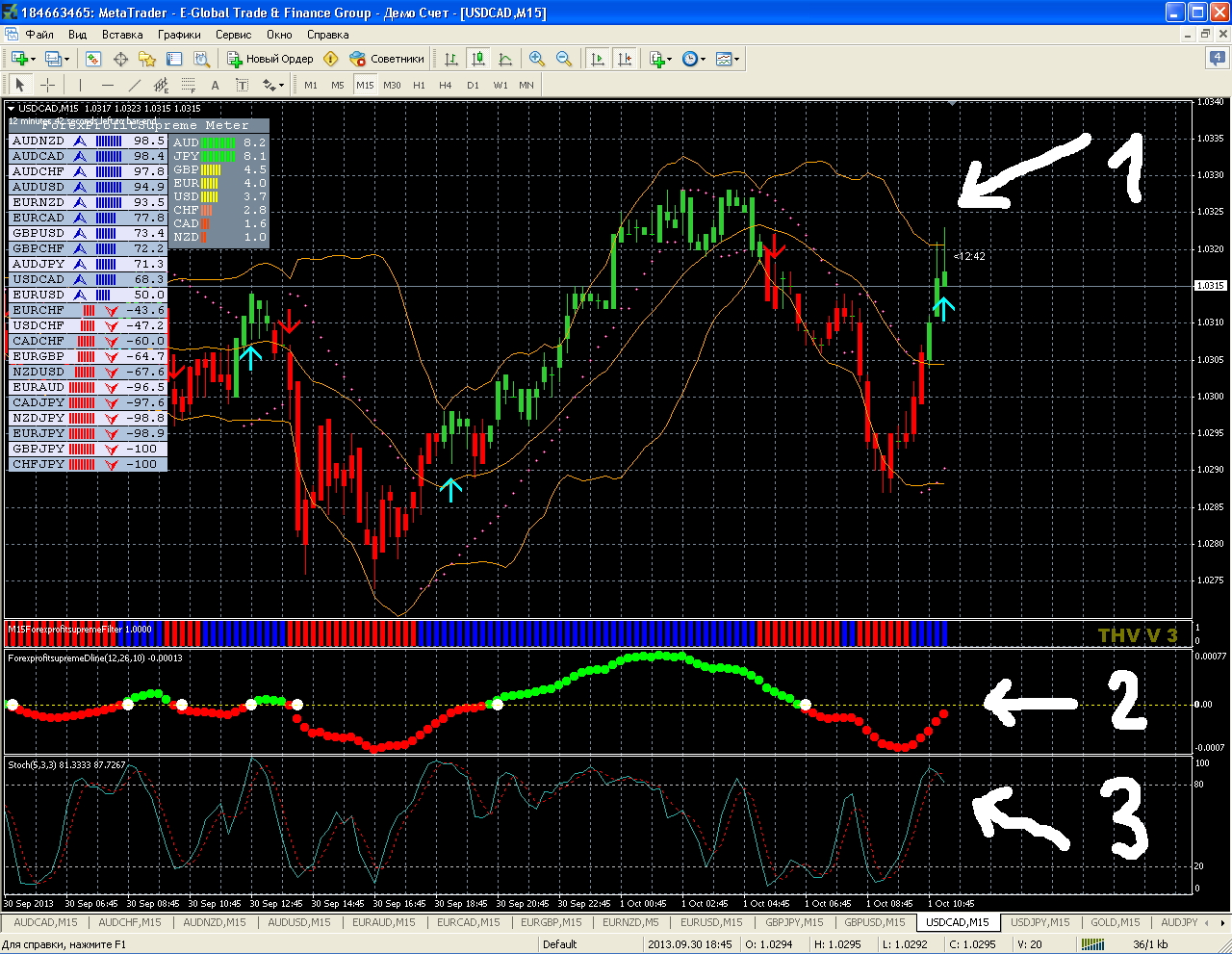Launch MetaEditor yellow diamond icon
This screenshot has width=1232, height=954.
(331, 59)
